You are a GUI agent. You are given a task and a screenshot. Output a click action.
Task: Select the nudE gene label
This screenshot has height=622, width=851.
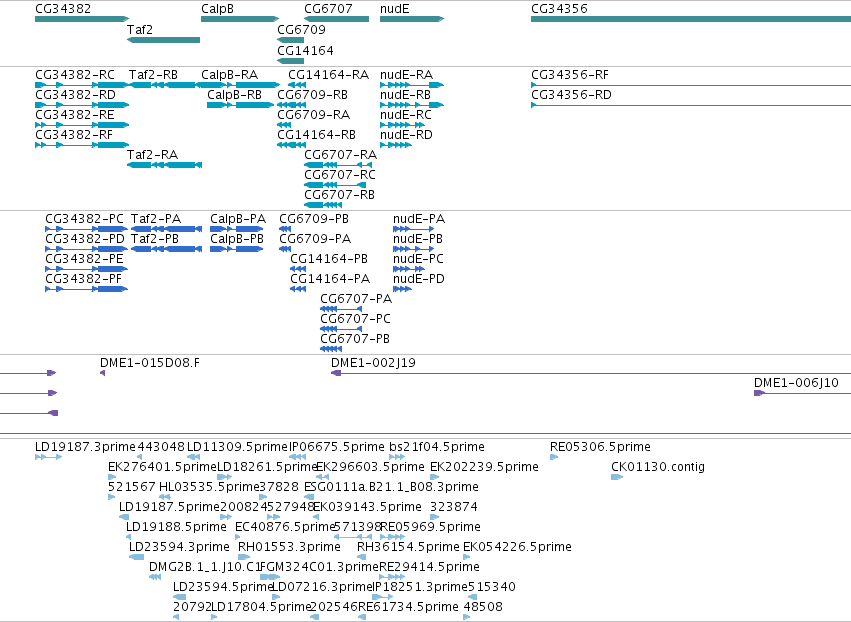pyautogui.click(x=395, y=9)
